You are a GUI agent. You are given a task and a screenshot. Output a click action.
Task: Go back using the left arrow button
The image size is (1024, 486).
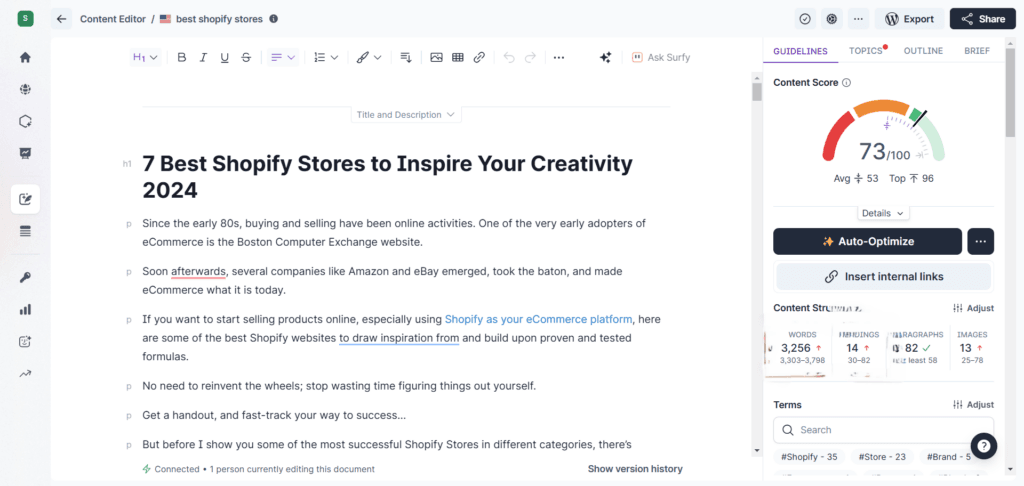click(61, 19)
